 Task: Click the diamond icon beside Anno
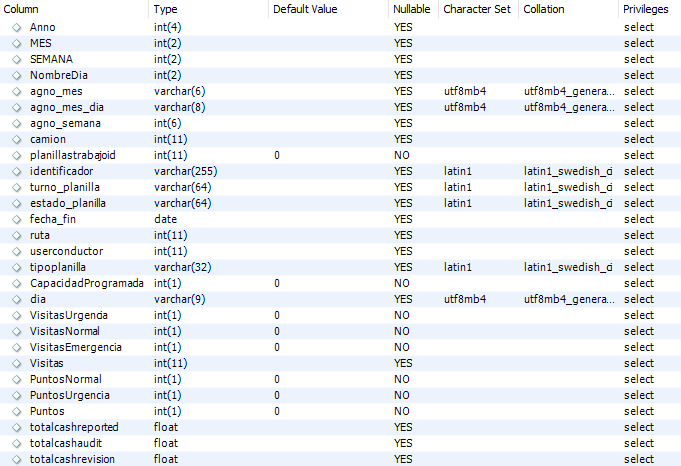[x=17, y=27]
